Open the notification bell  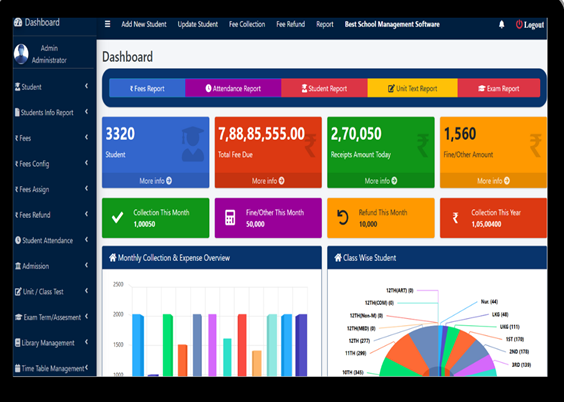[501, 24]
